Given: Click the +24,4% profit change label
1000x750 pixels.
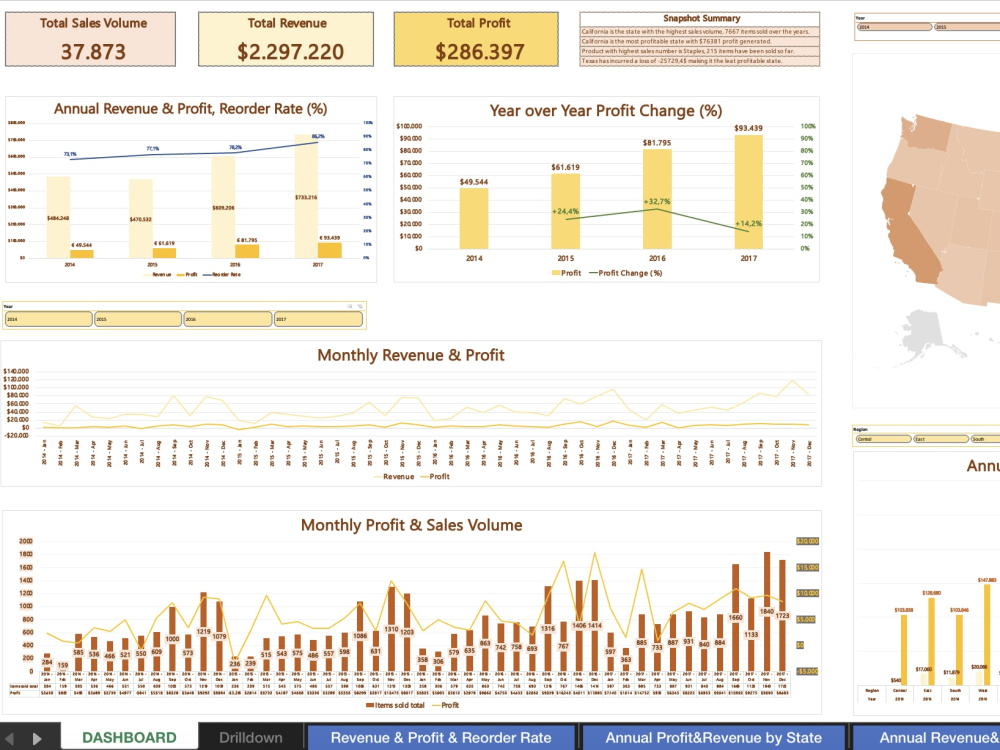Looking at the screenshot, I should pyautogui.click(x=566, y=211).
